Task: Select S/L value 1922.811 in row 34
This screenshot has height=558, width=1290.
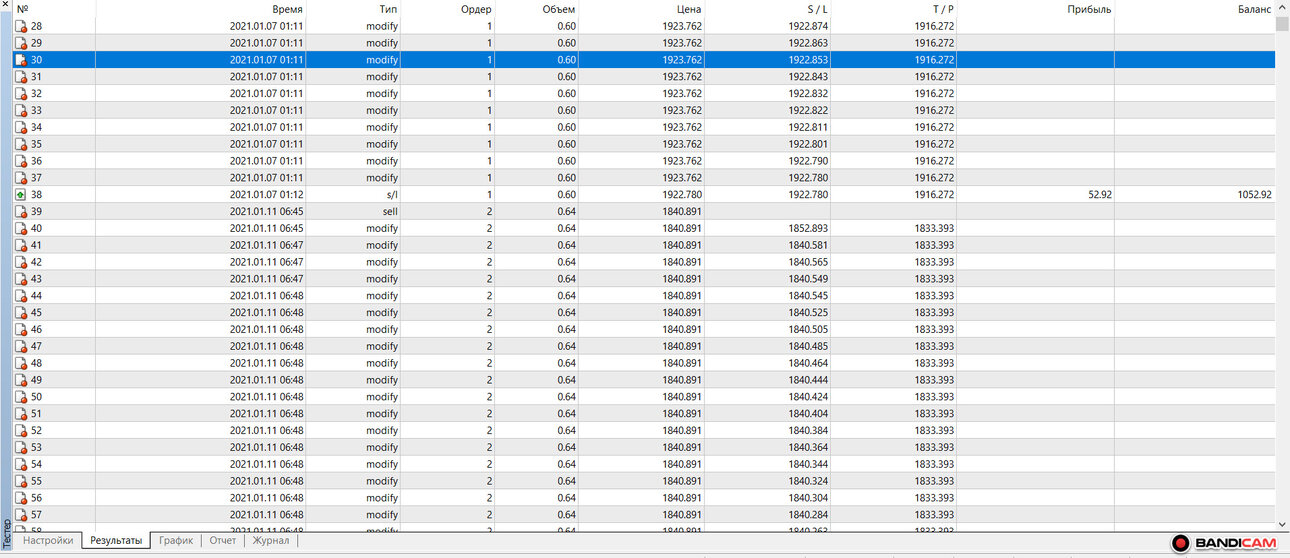Action: pyautogui.click(x=808, y=127)
